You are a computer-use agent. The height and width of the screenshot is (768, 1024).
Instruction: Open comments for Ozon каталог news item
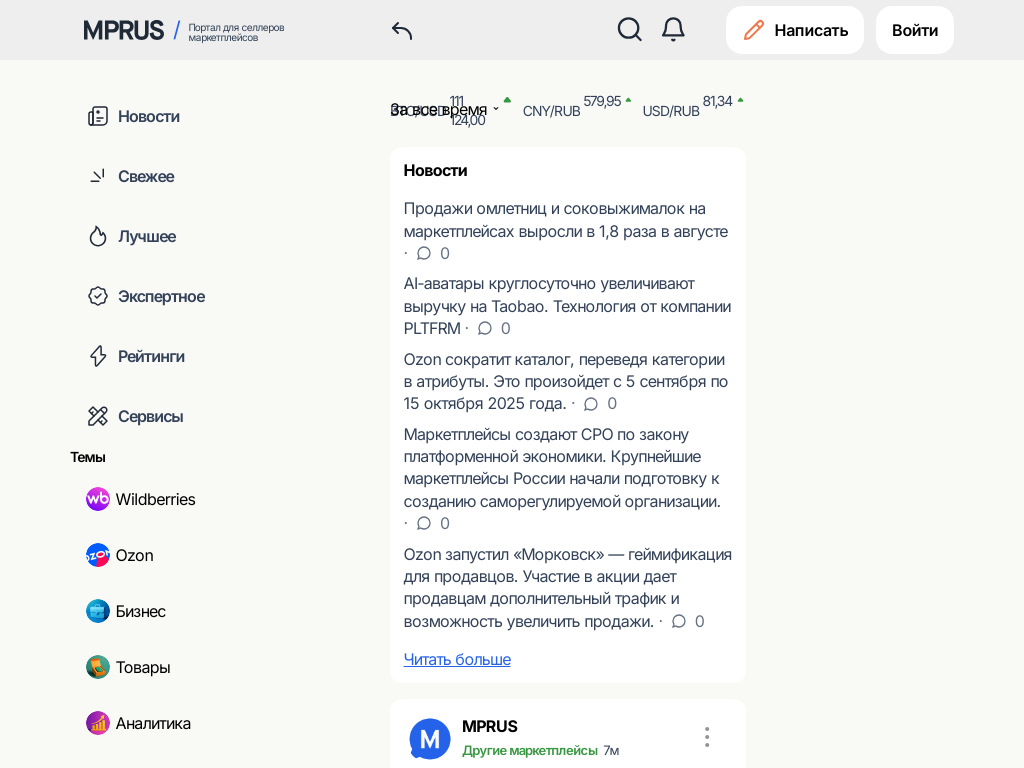pyautogui.click(x=600, y=404)
